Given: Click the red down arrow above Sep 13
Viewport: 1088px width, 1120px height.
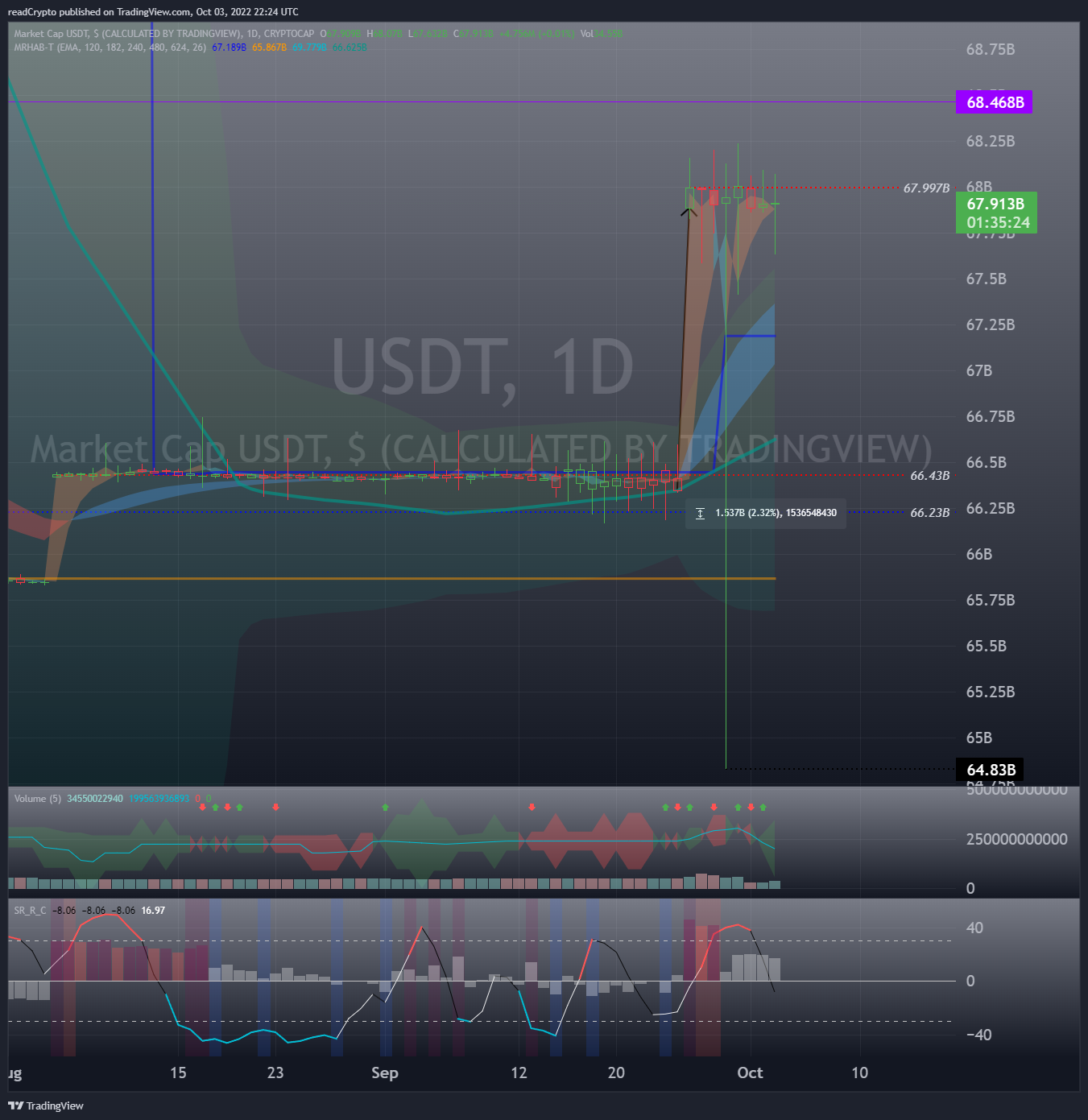Looking at the screenshot, I should (532, 807).
